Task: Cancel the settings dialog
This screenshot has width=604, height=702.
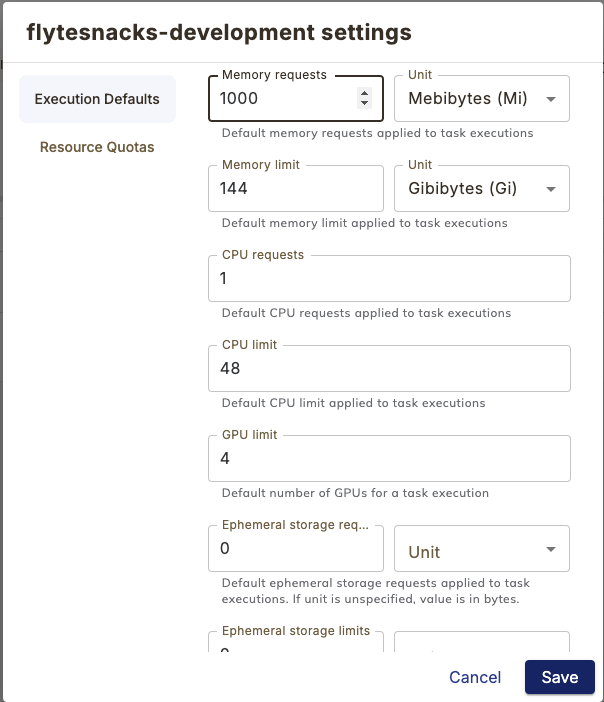Action: point(475,677)
